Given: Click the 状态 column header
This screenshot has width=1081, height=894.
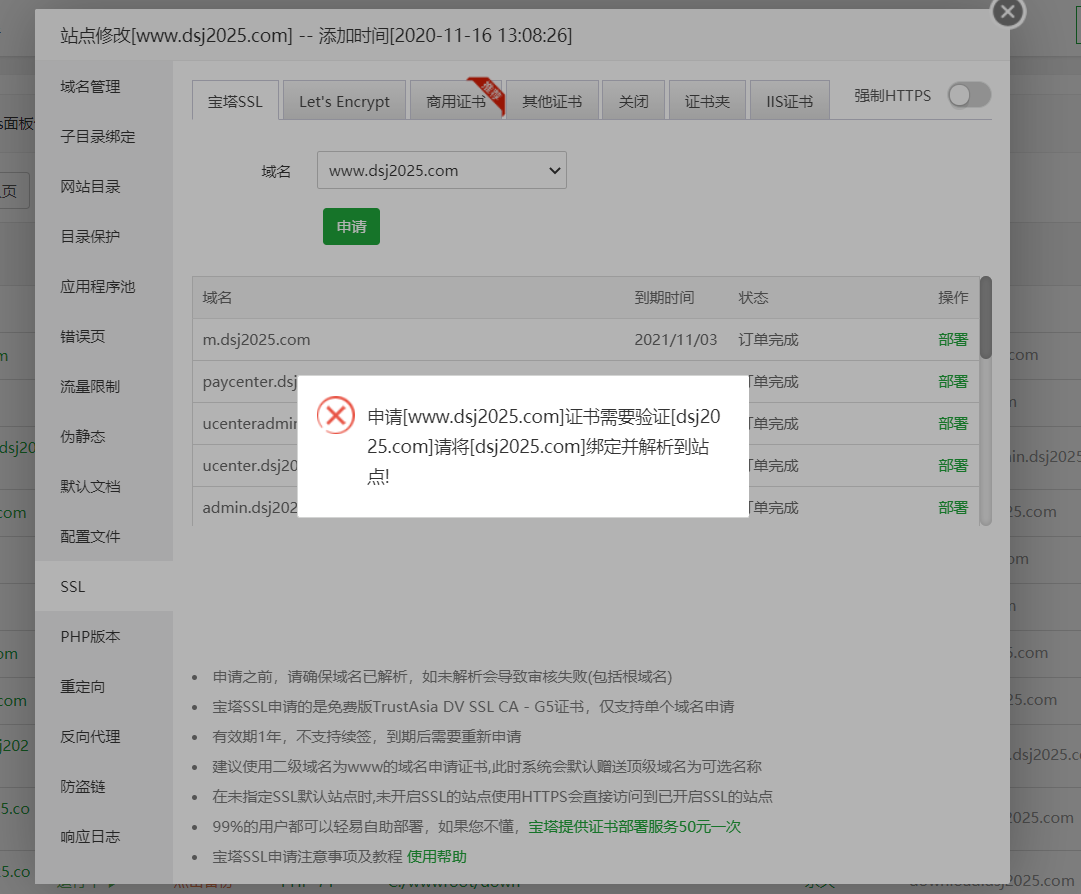Looking at the screenshot, I should pyautogui.click(x=753, y=297).
